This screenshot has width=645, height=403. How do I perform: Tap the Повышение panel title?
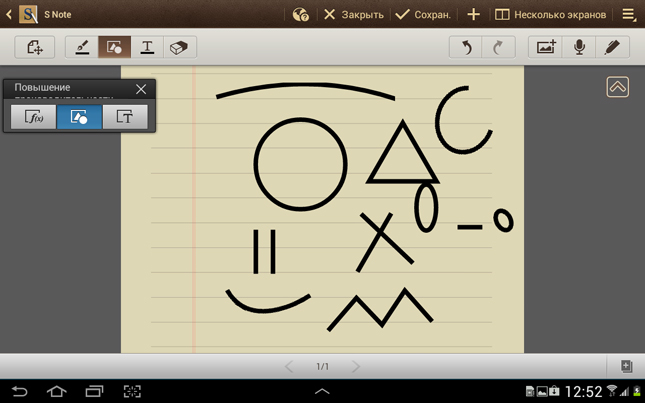click(x=42, y=88)
